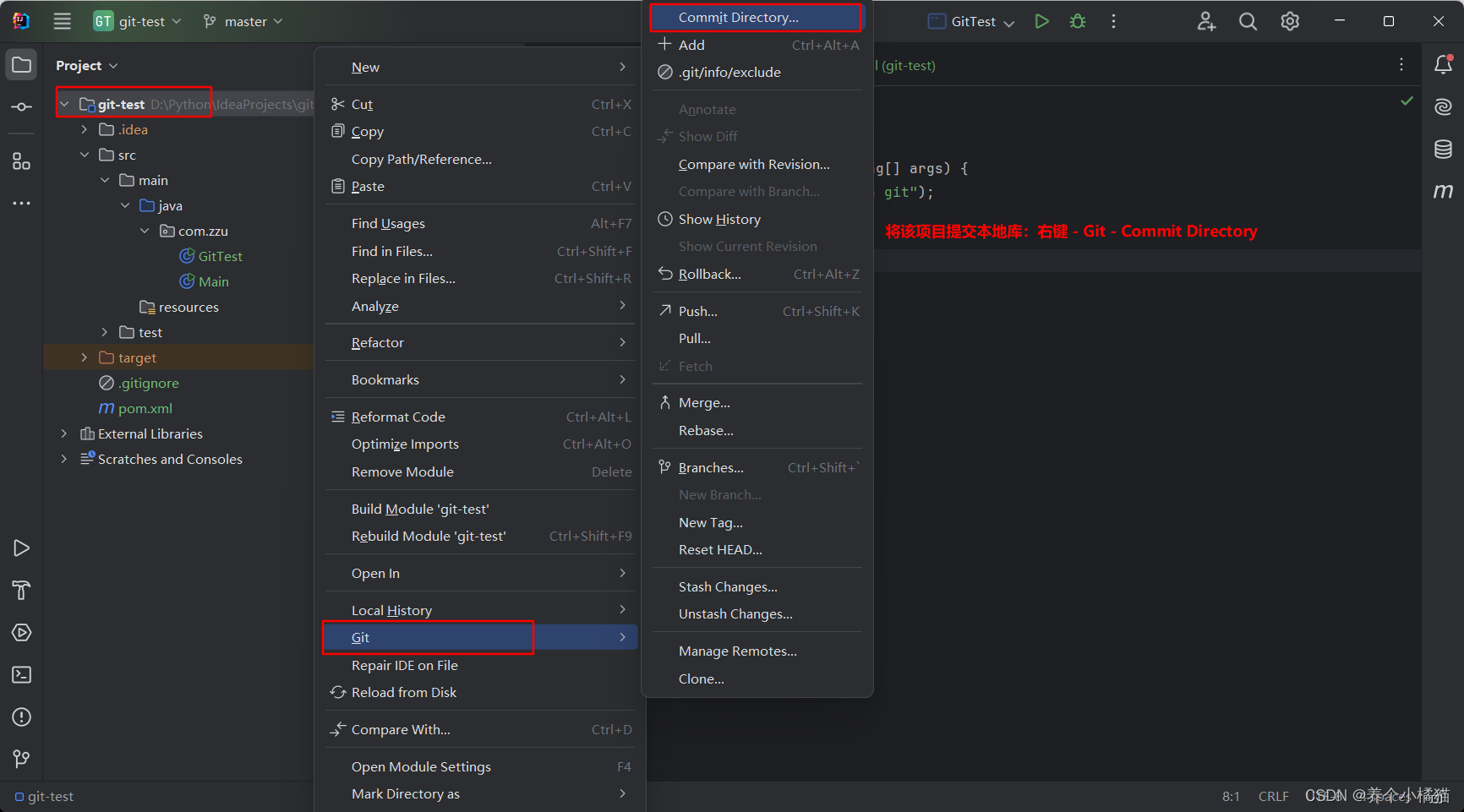Open the Commit tool window in left sidebar
Screen dimensions: 1464x812
point(22,107)
